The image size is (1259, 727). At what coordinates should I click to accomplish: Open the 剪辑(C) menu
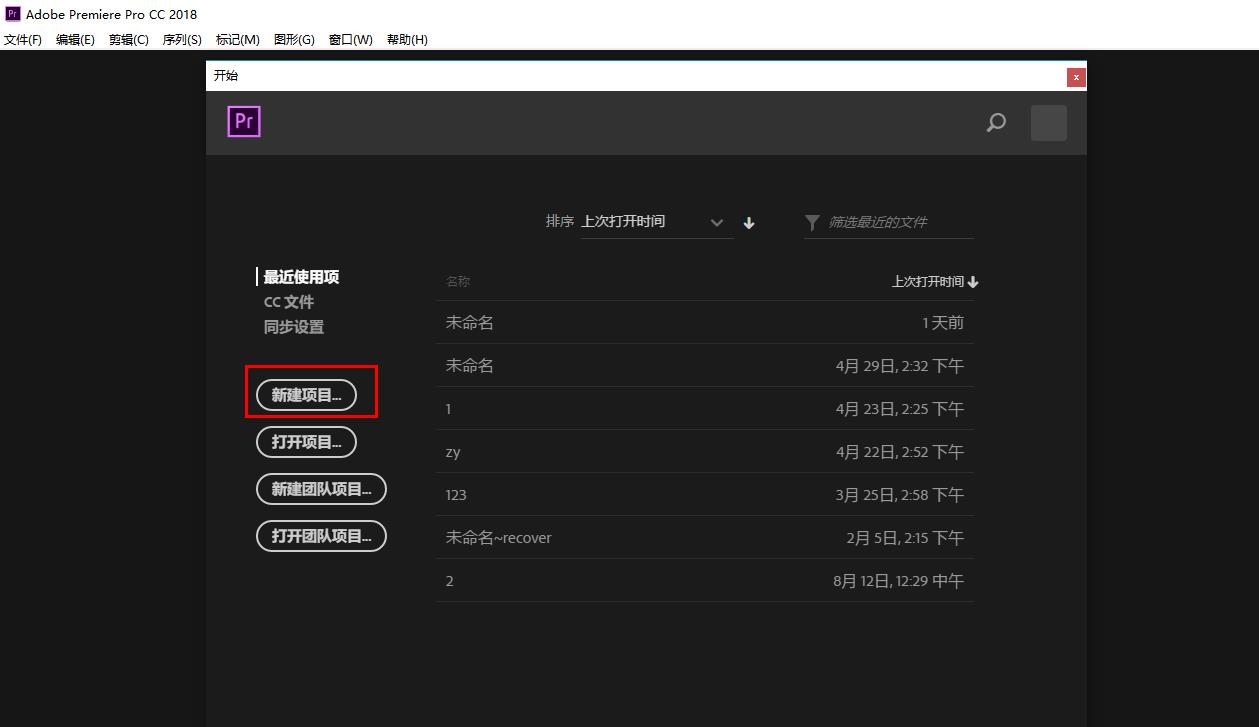point(129,40)
